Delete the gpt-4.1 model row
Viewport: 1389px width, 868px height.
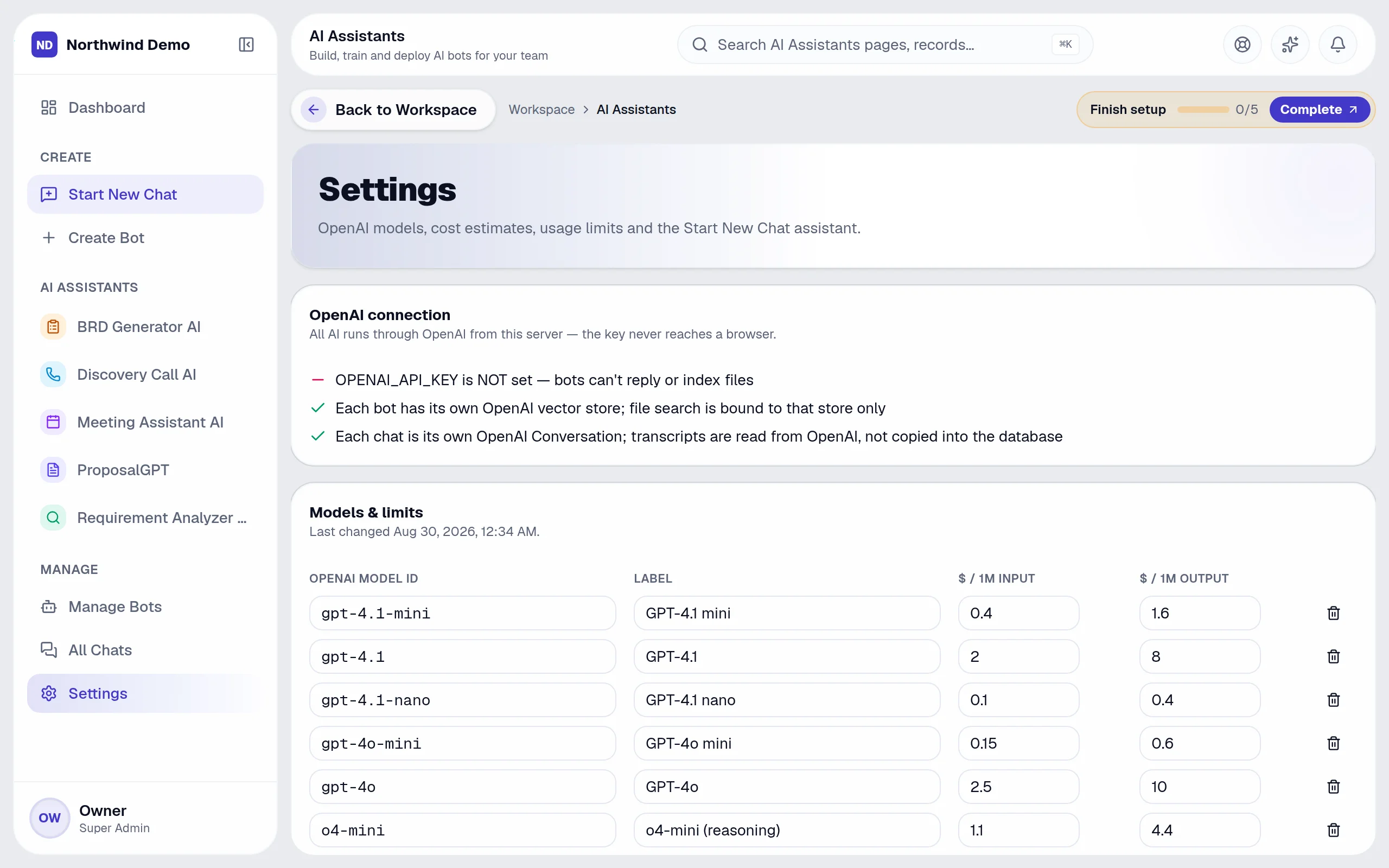[x=1333, y=656]
